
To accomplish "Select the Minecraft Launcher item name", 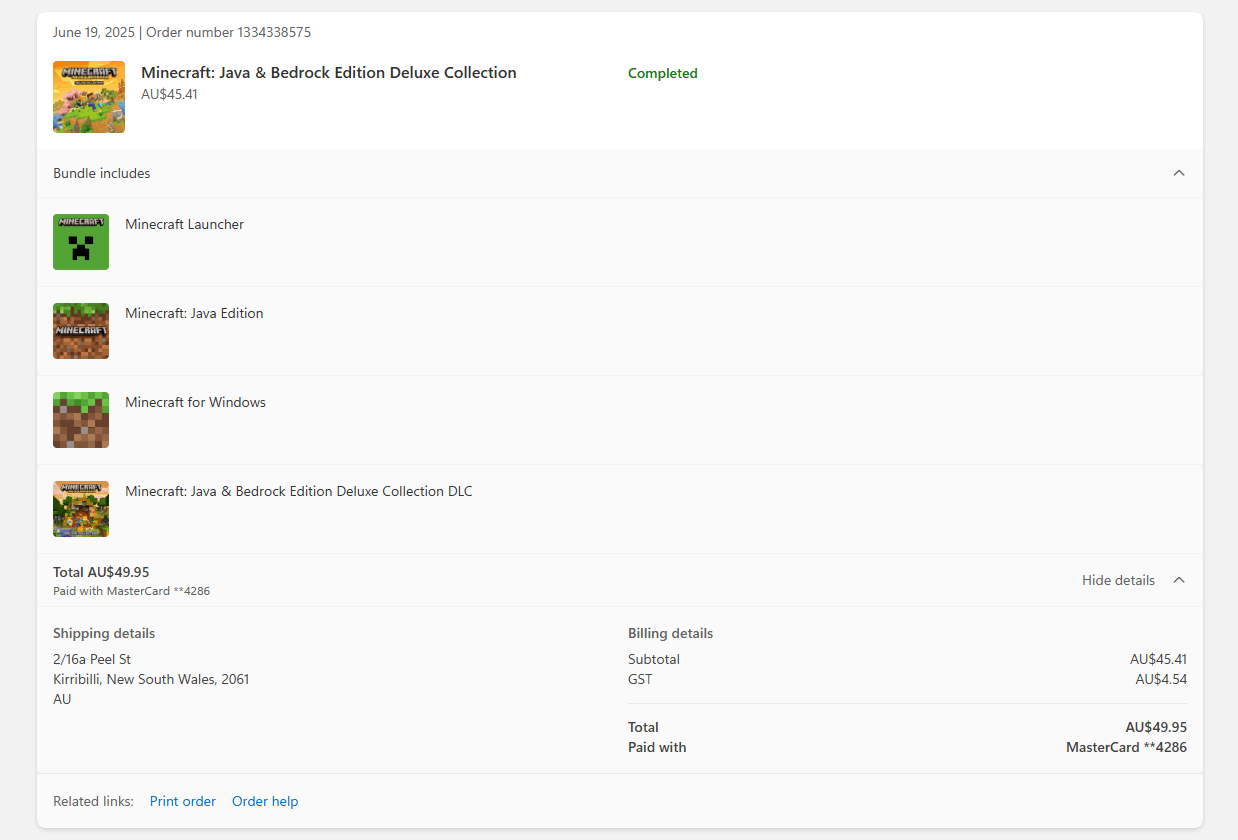I will tap(185, 224).
